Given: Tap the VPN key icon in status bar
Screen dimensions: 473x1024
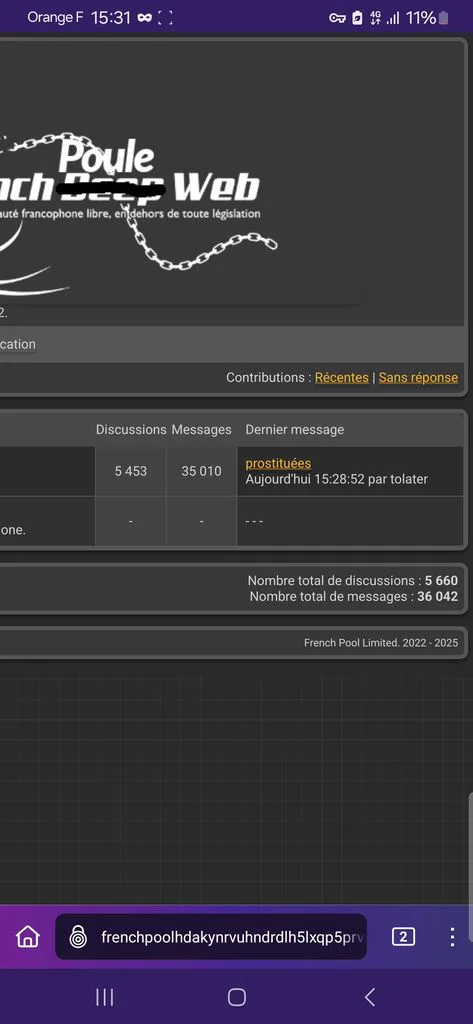Looking at the screenshot, I should (337, 18).
